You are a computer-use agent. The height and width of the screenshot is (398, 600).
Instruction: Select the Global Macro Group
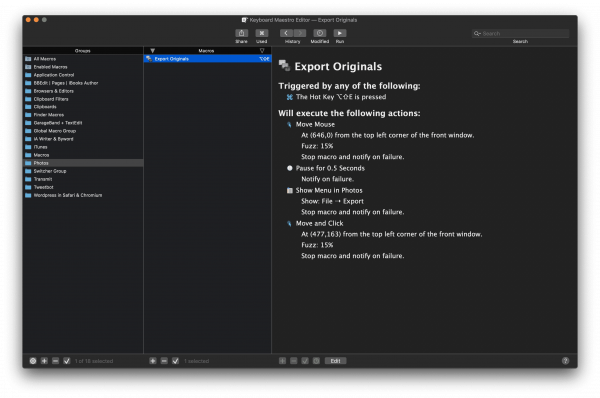83,131
